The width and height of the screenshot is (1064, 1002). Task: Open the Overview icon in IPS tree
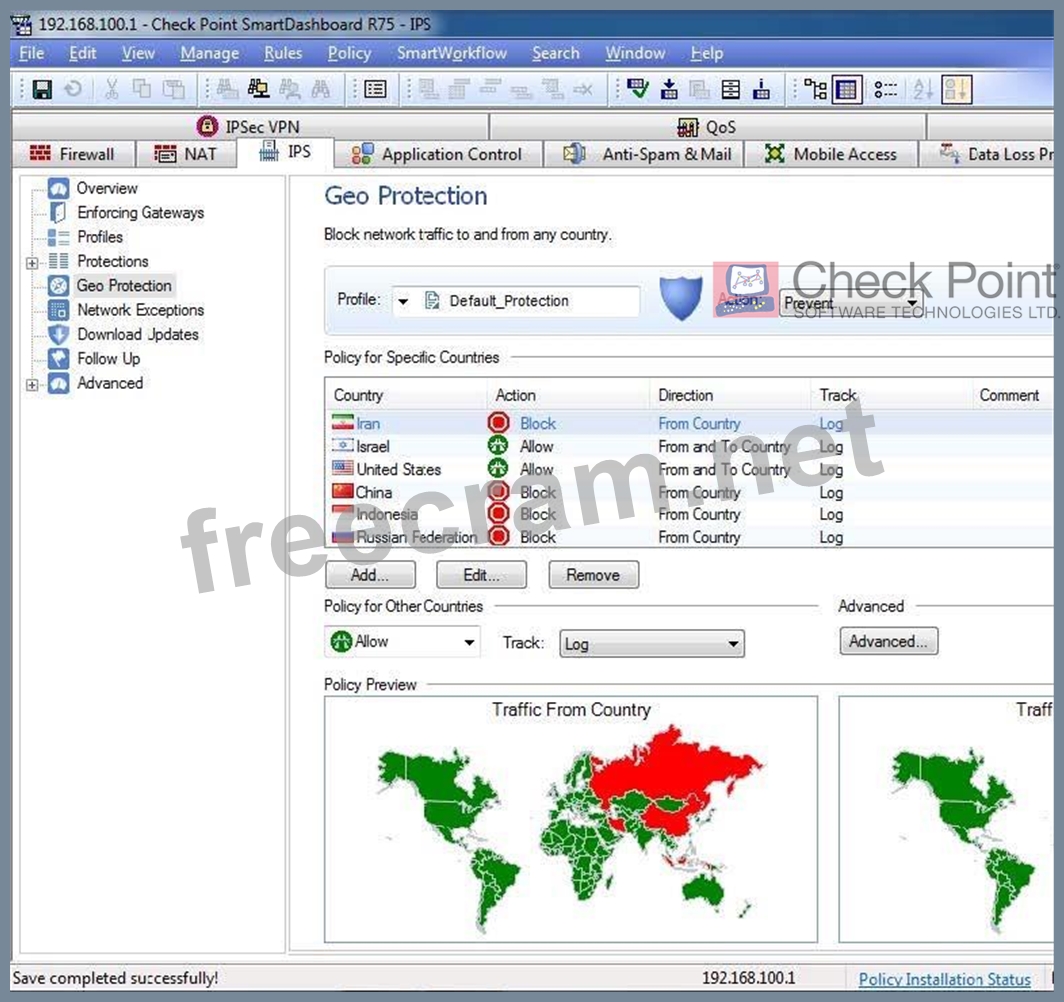pos(58,188)
